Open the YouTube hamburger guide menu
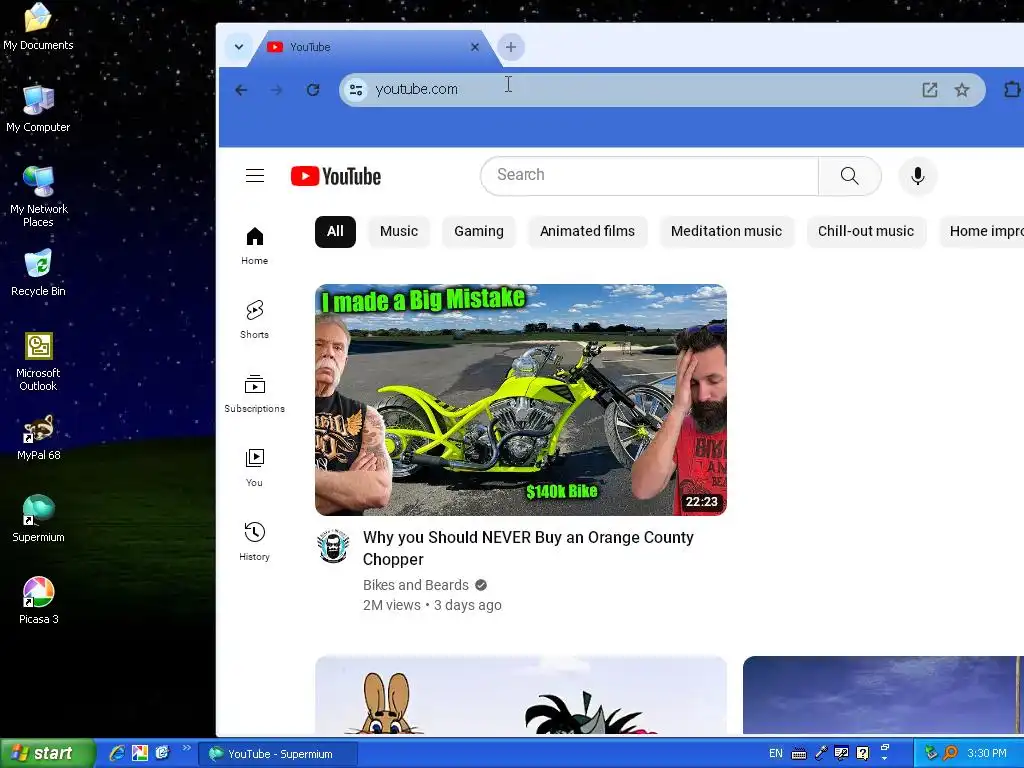1024x768 pixels. tap(255, 176)
